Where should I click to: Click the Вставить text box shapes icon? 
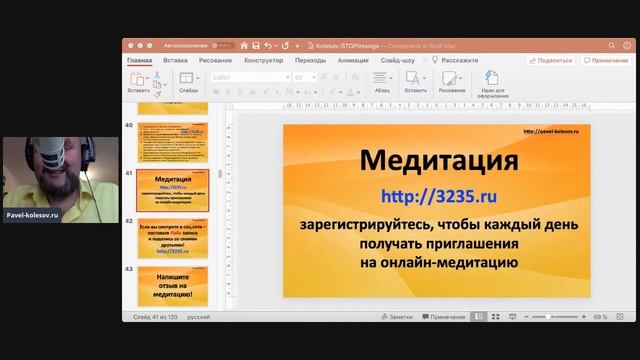412,78
